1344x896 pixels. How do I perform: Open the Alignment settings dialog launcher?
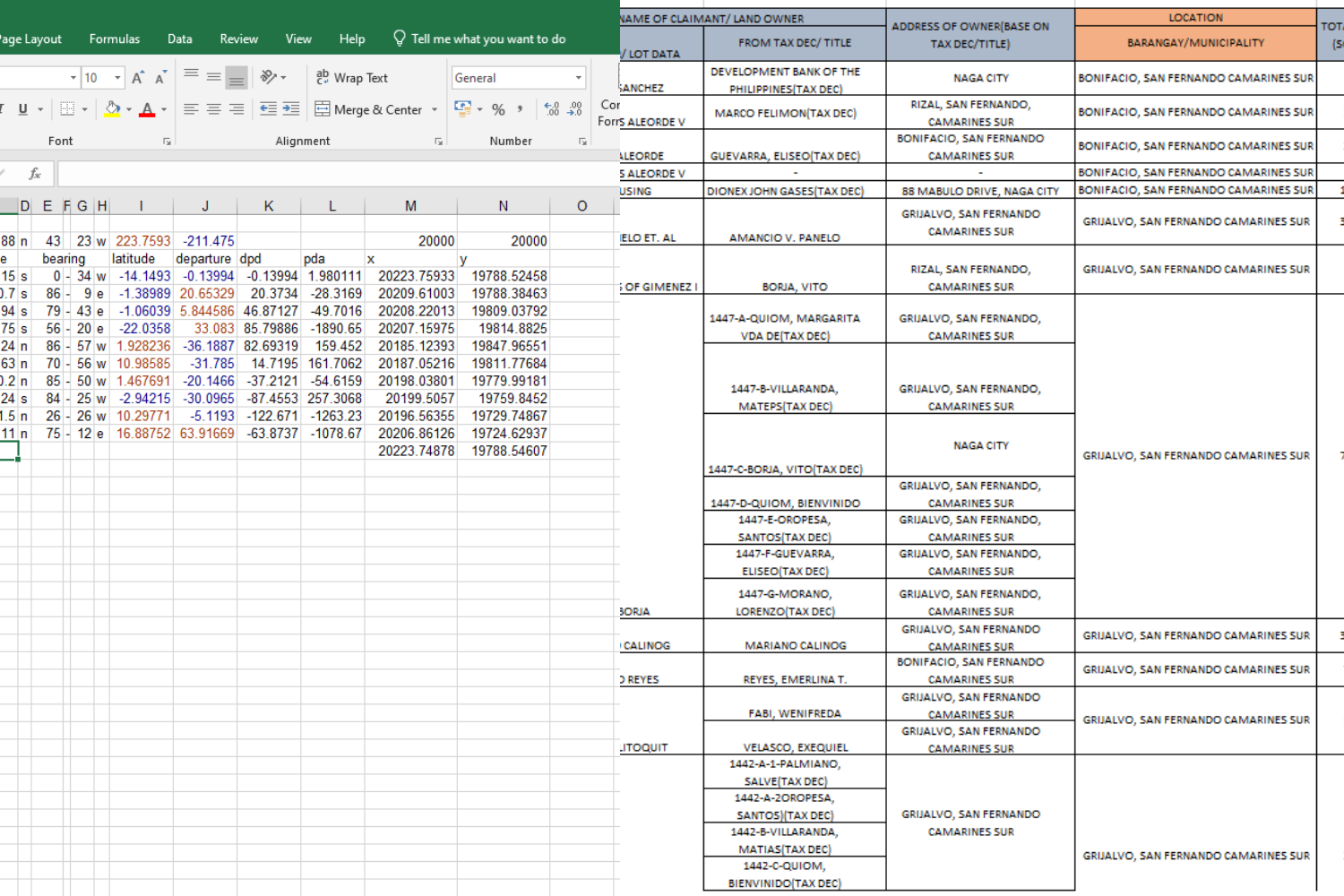[438, 142]
